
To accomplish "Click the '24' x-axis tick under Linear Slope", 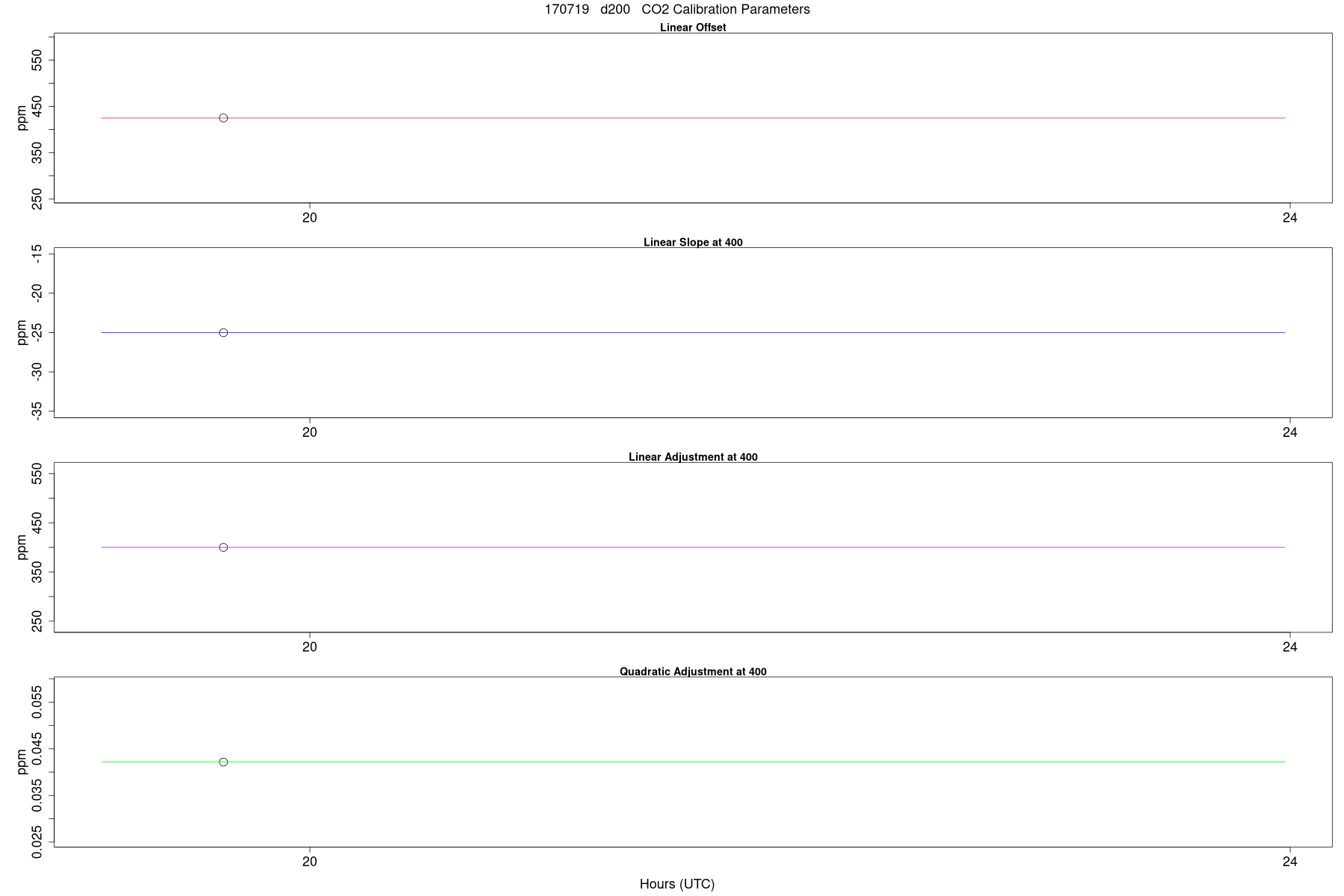I will pyautogui.click(x=1290, y=432).
